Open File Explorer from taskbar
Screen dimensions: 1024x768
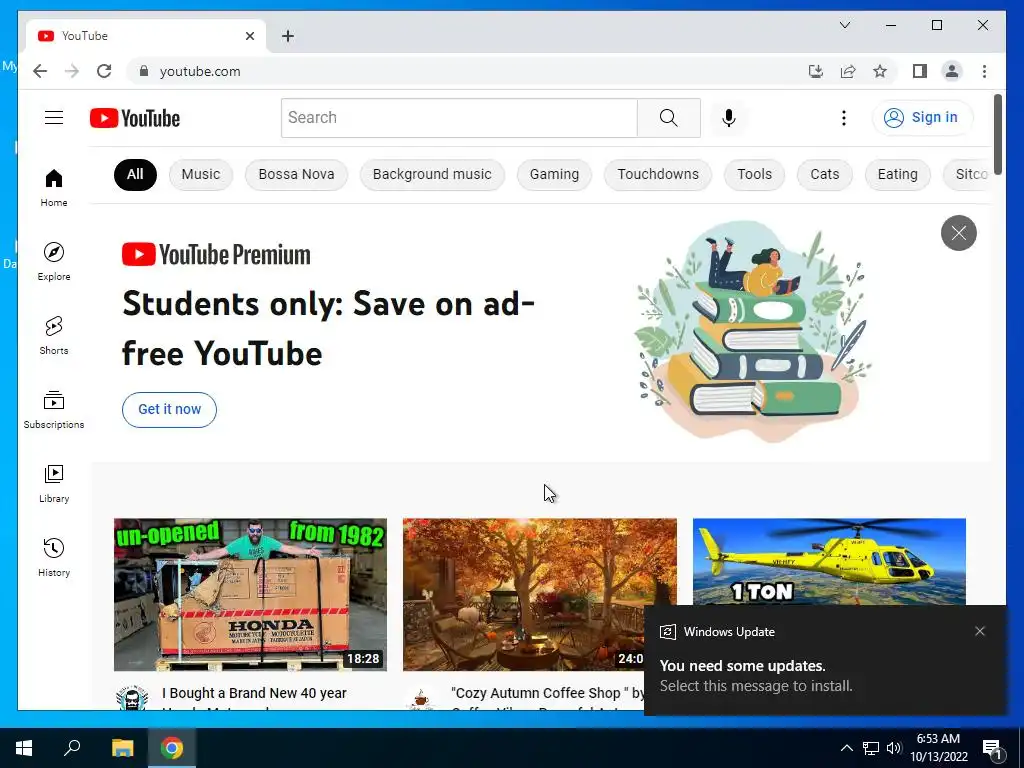click(x=122, y=748)
